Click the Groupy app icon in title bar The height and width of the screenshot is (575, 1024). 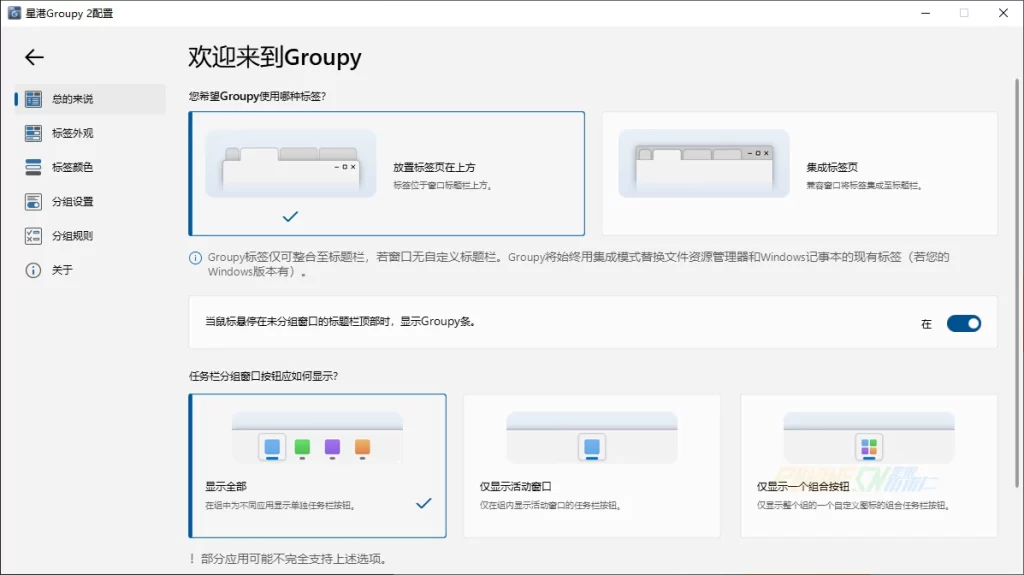coord(14,13)
